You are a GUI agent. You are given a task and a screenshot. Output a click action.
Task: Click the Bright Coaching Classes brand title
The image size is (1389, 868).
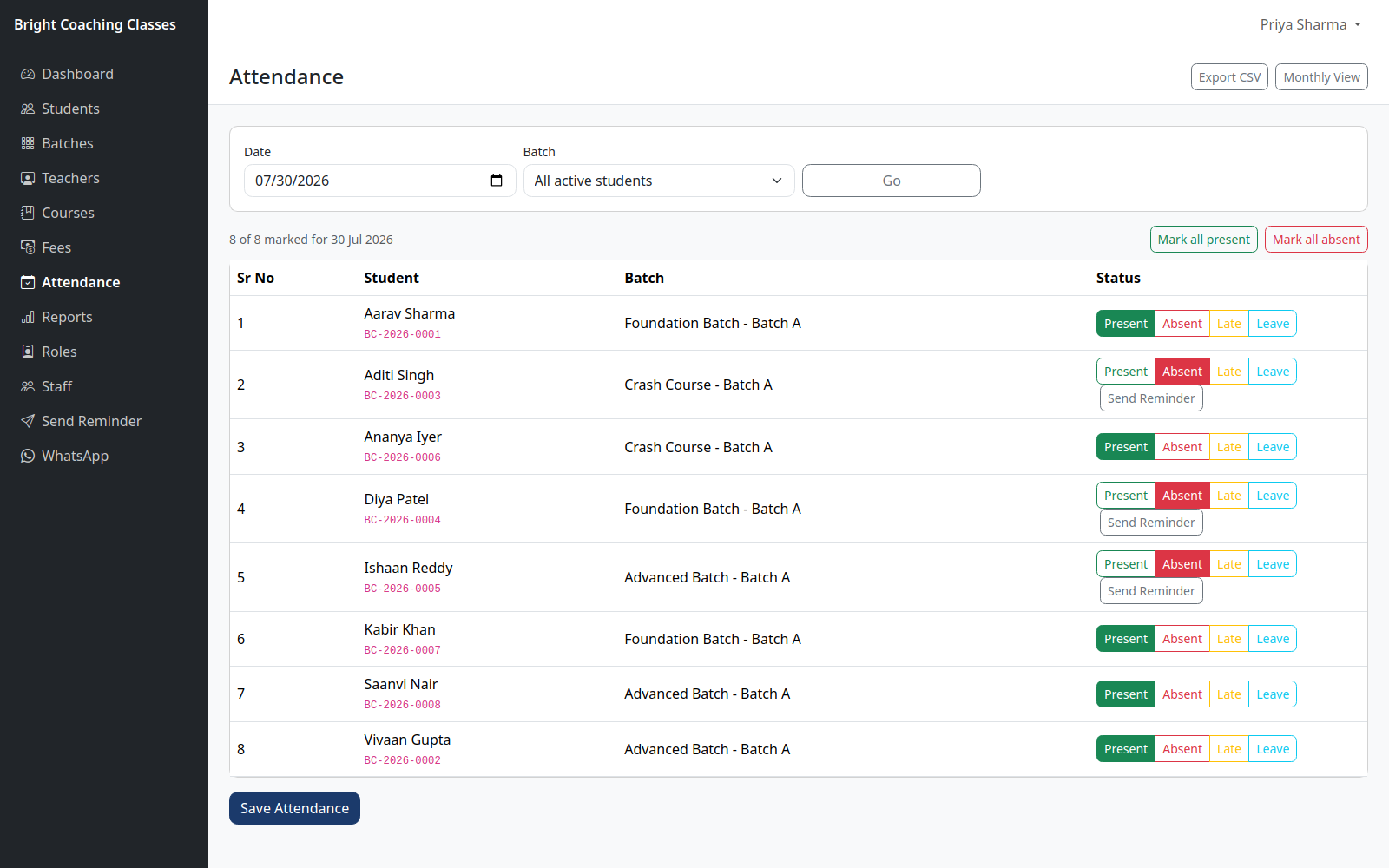click(95, 24)
